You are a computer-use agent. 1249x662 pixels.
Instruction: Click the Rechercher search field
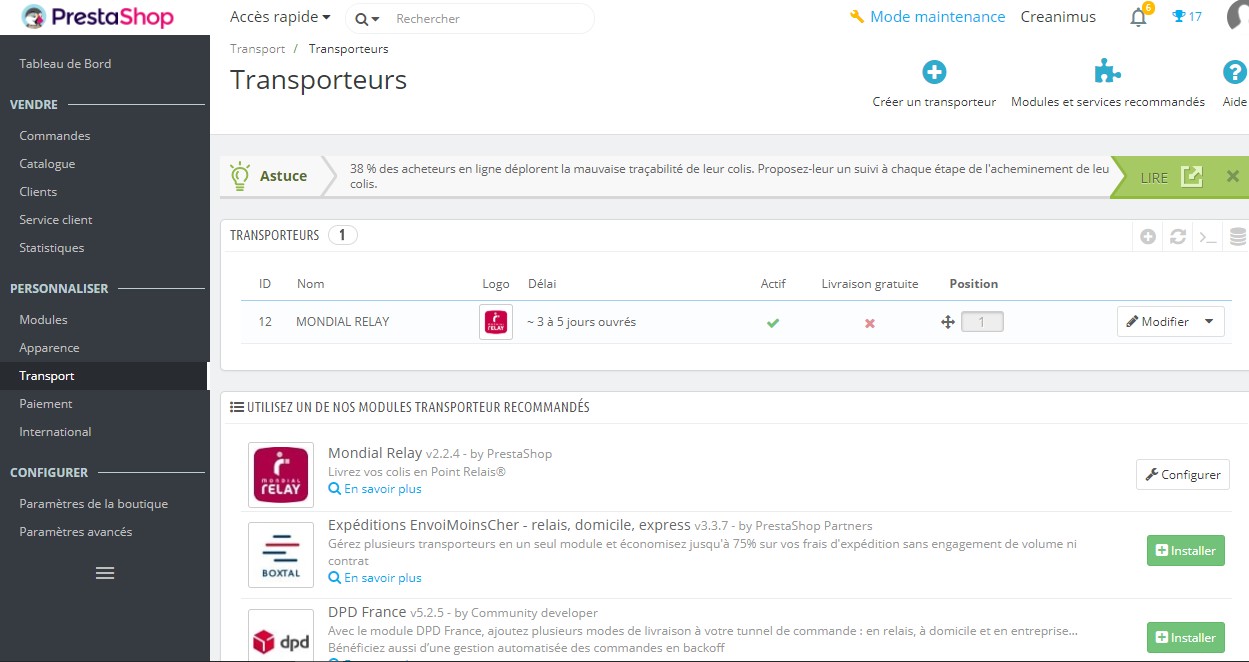click(490, 18)
